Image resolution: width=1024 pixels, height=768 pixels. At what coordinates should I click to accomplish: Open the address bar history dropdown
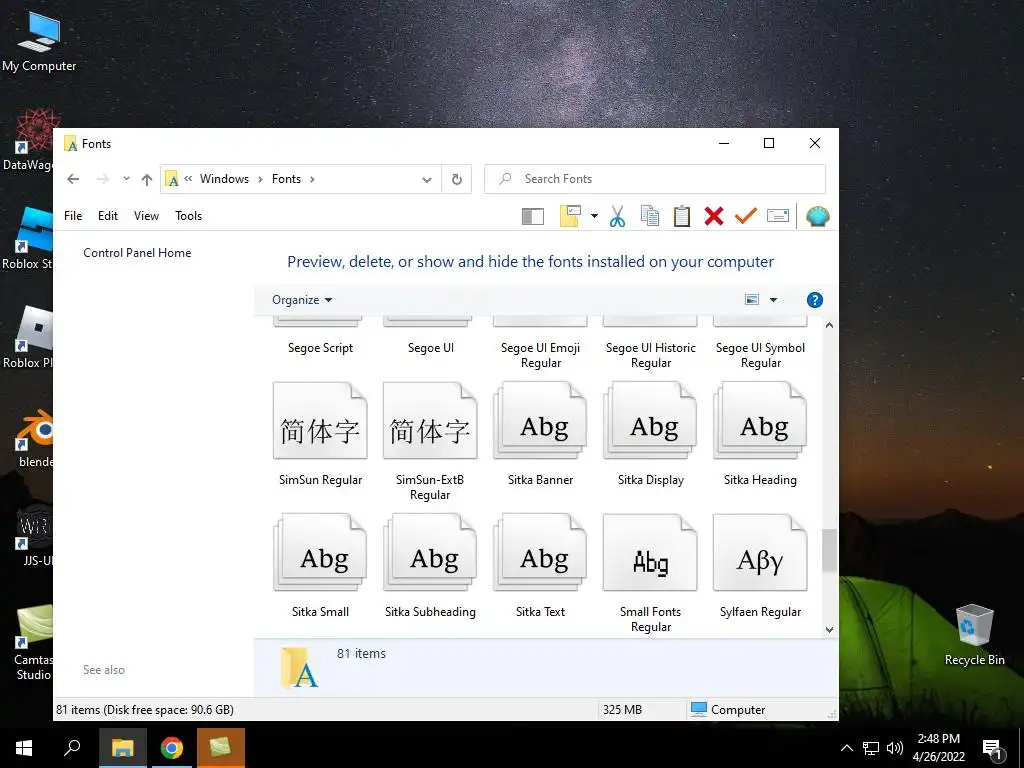(x=426, y=180)
